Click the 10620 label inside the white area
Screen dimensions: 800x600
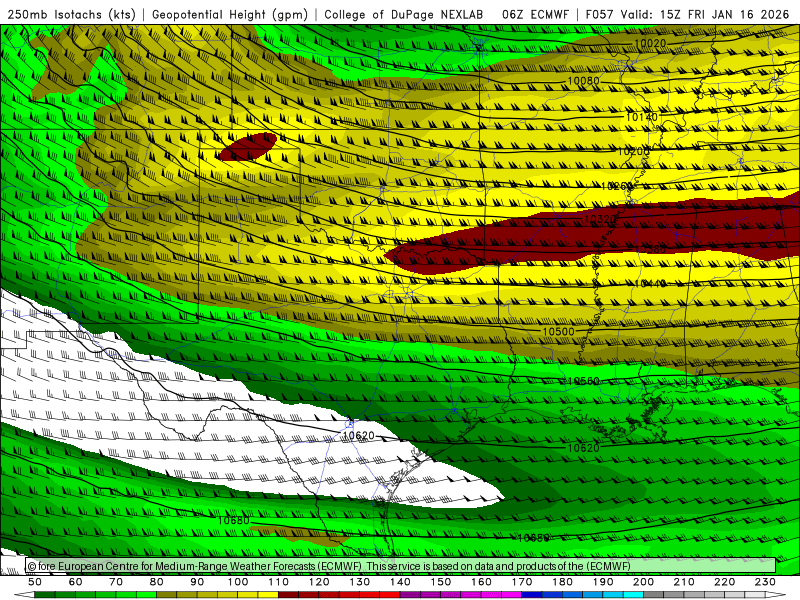359,436
